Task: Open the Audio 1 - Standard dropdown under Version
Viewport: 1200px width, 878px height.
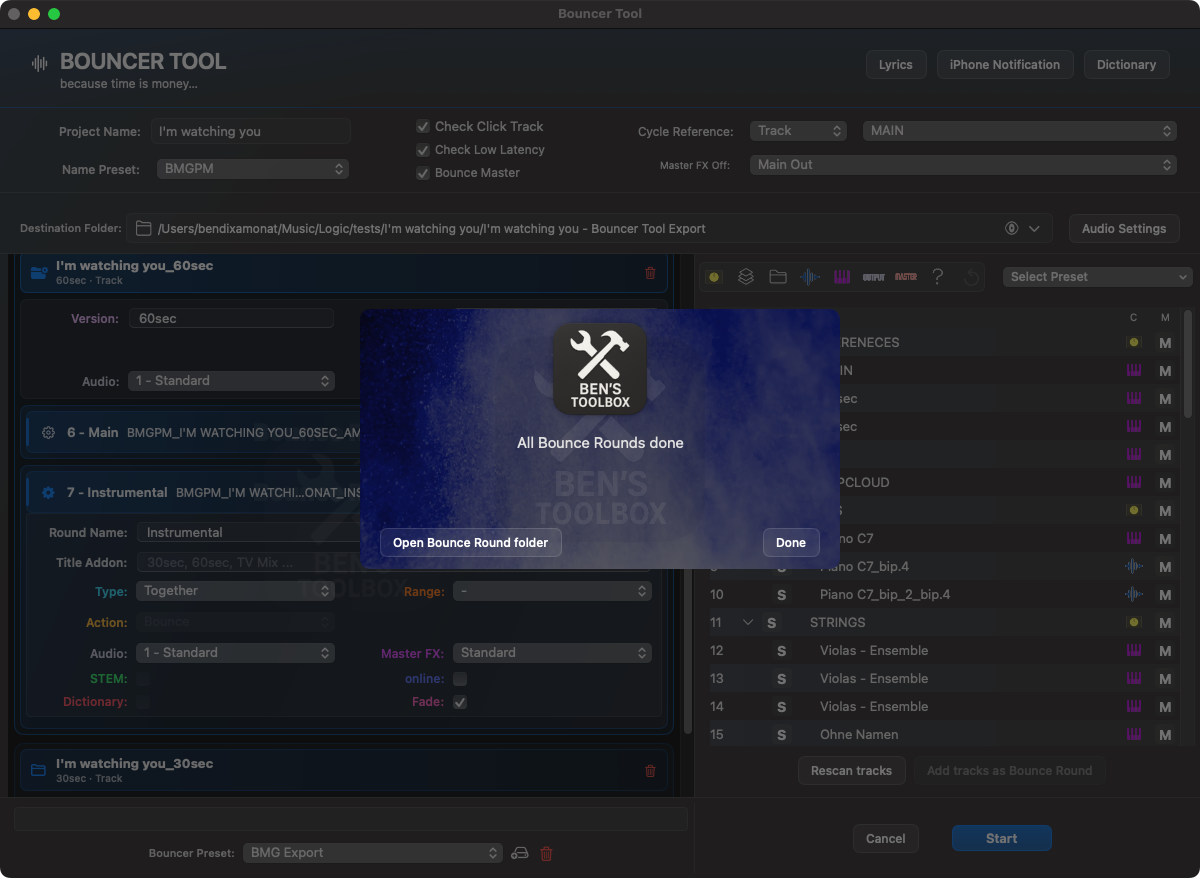Action: 232,381
